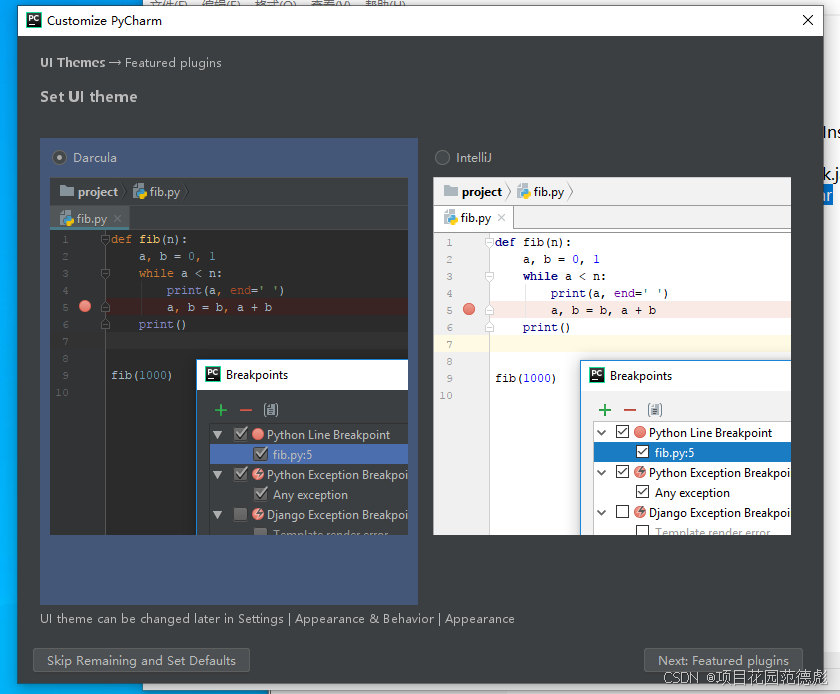This screenshot has height=694, width=840.
Task: Click the green plus icon in Darcula Breakpoints panel
Action: pos(221,410)
